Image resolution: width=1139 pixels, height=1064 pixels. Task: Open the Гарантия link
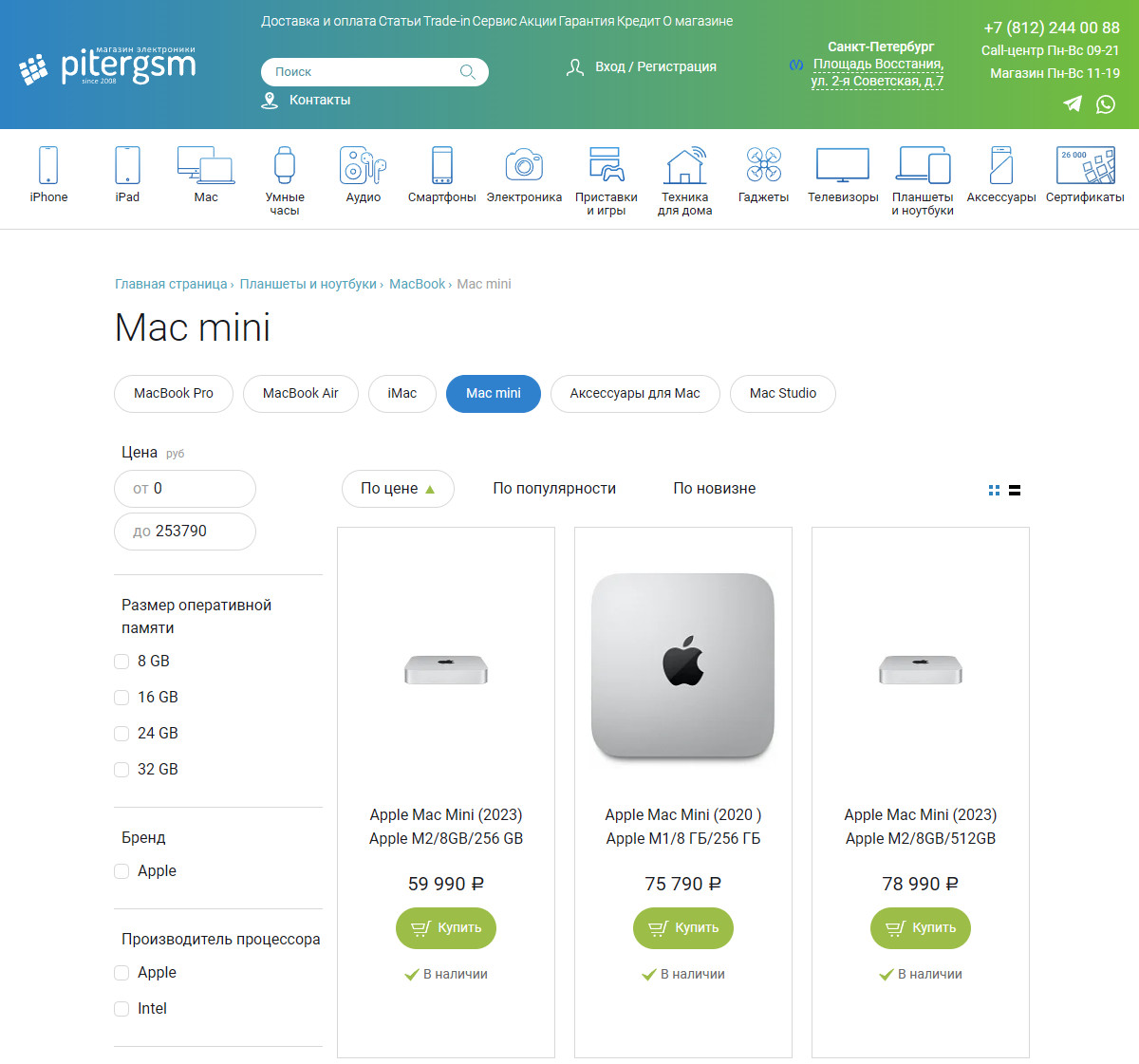[x=587, y=21]
